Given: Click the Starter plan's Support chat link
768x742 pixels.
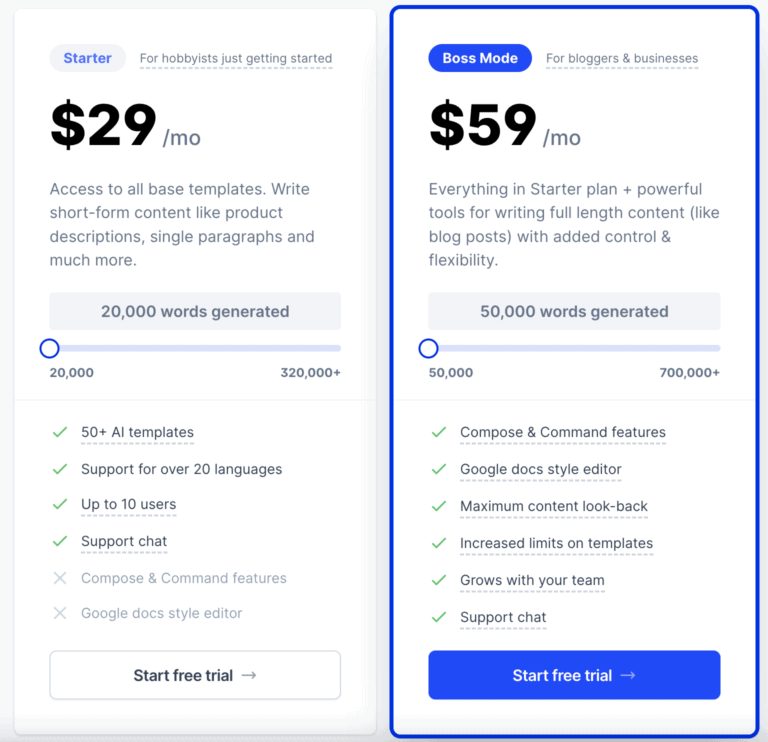Looking at the screenshot, I should click(124, 541).
